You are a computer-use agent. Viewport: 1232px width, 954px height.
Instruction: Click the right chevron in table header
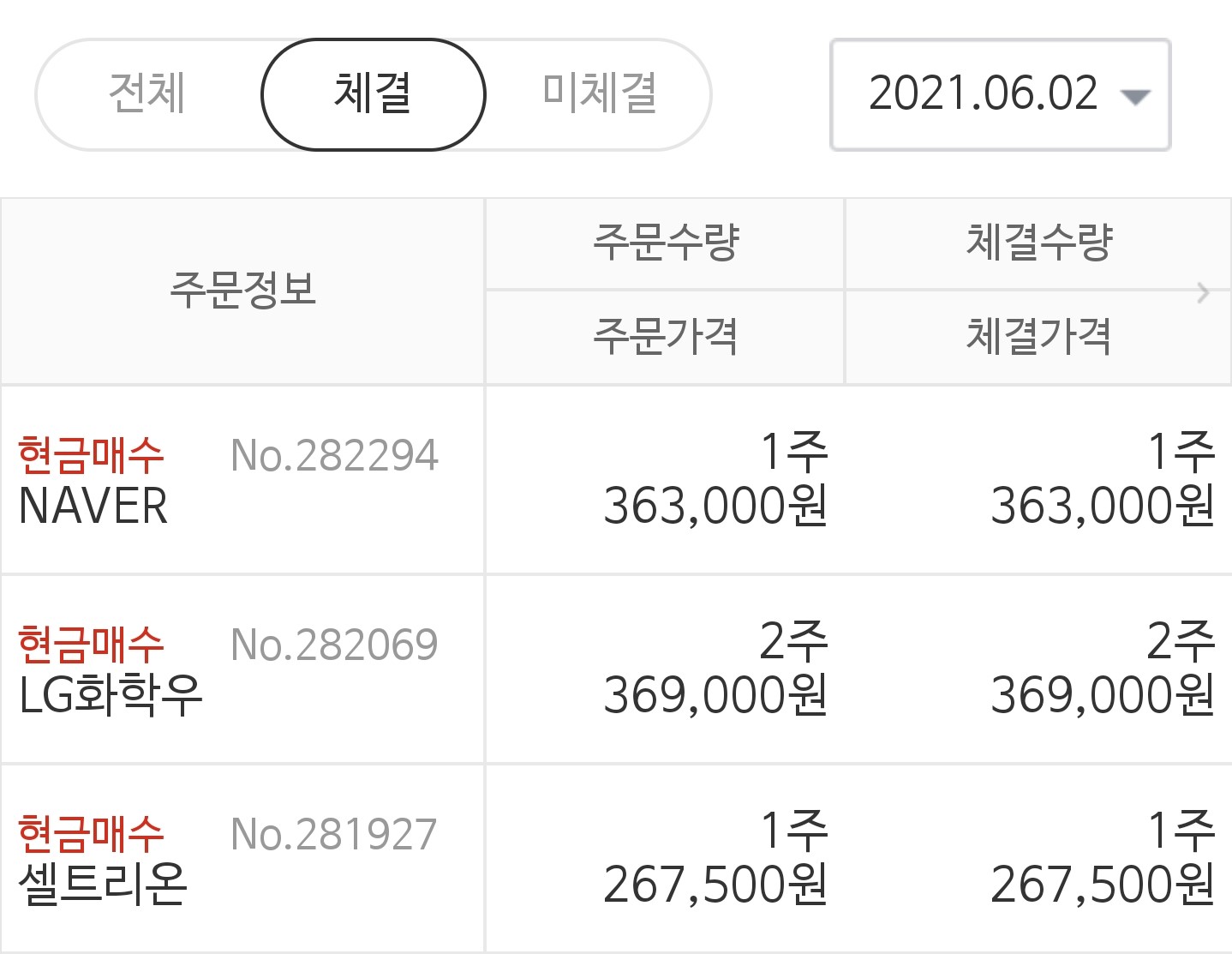coord(1204,292)
